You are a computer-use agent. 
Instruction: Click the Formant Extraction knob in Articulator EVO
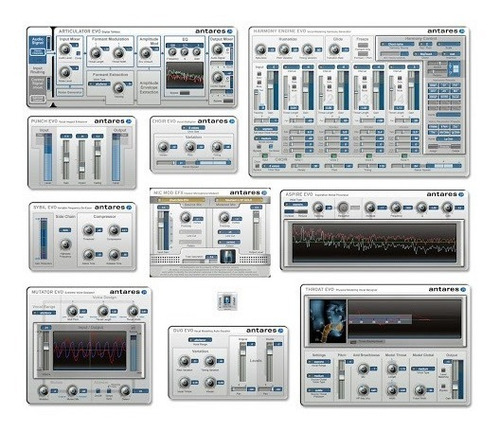click(118, 88)
